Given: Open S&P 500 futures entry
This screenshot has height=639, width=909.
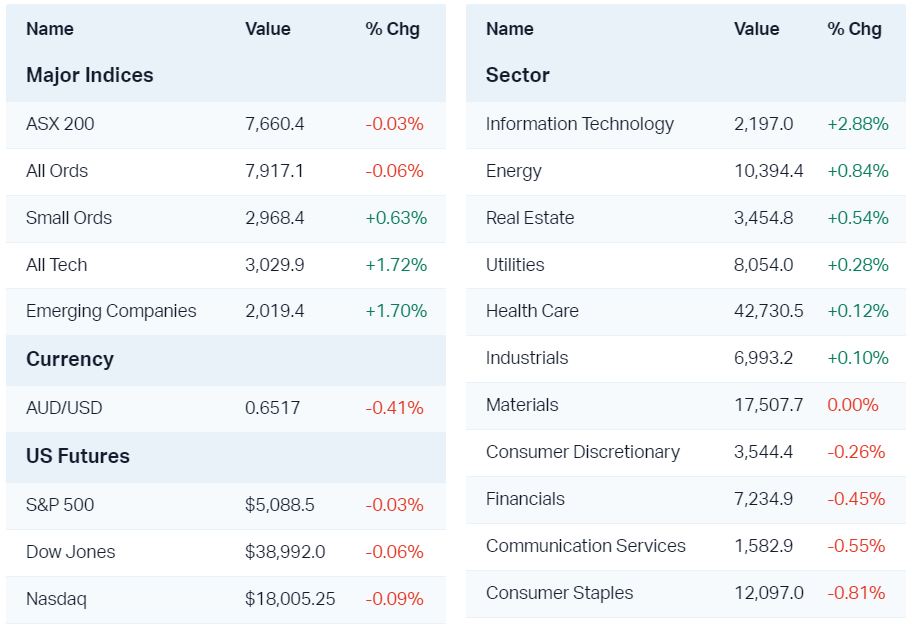Looking at the screenshot, I should [60, 505].
